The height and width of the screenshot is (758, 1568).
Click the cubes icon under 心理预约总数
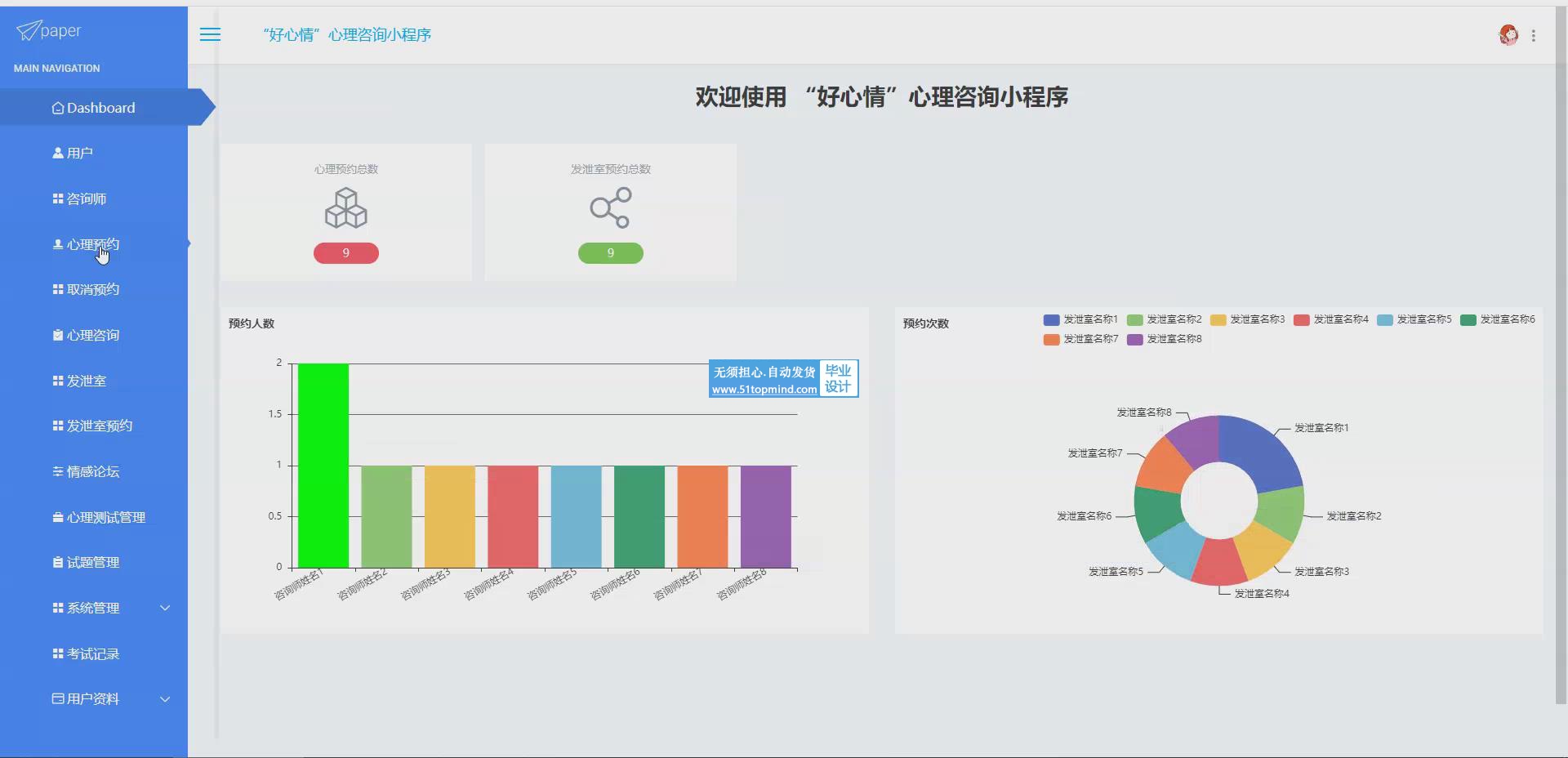click(345, 208)
